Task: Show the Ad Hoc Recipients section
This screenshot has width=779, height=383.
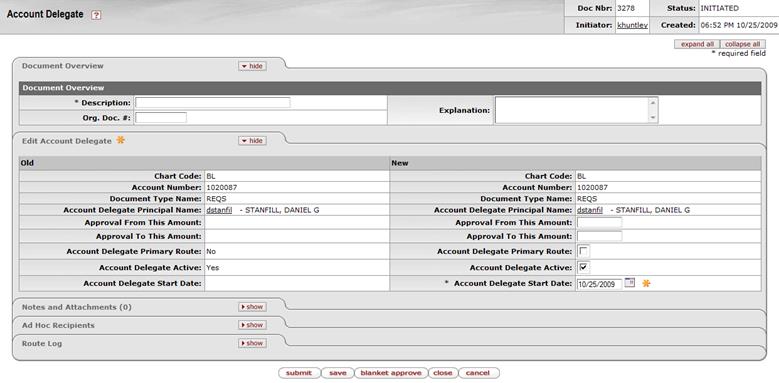Action: coord(252,325)
